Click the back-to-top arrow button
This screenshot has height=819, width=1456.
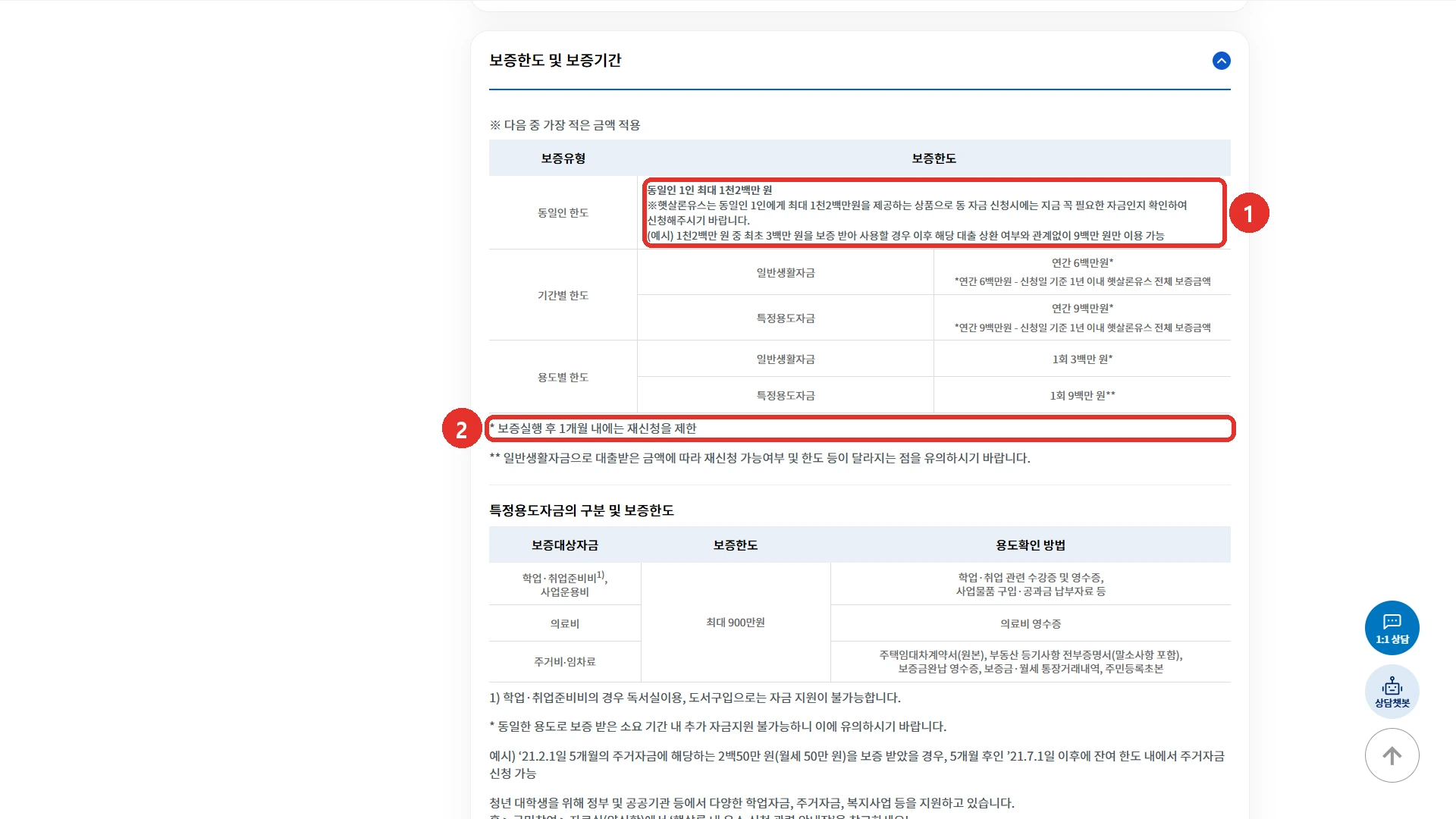(1392, 755)
